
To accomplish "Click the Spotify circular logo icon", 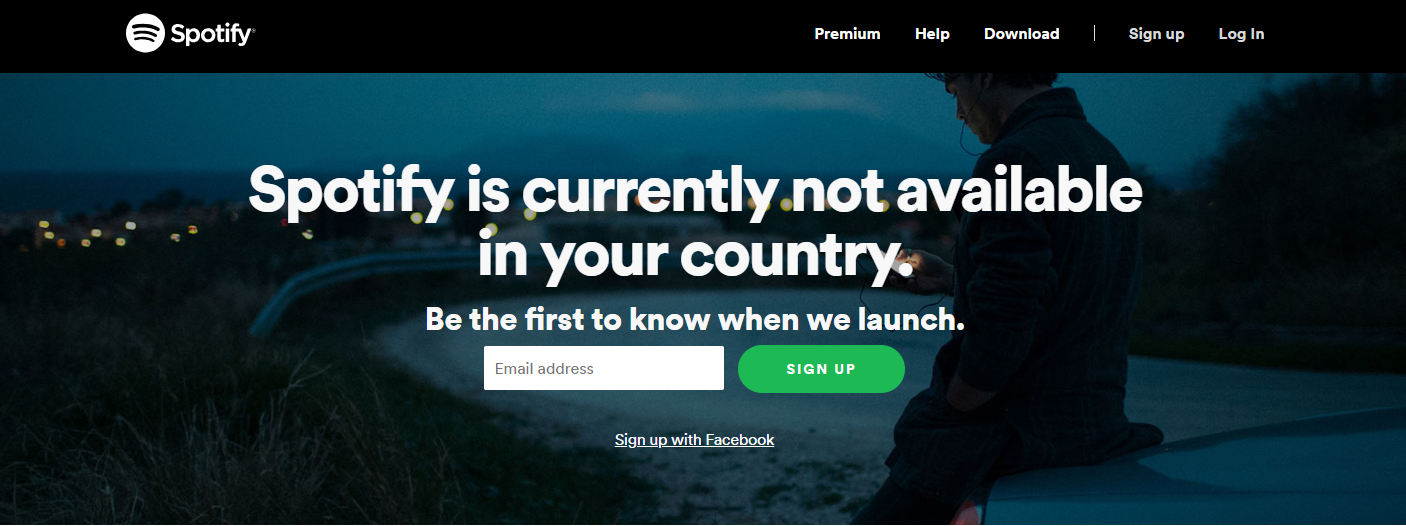I will pyautogui.click(x=145, y=33).
